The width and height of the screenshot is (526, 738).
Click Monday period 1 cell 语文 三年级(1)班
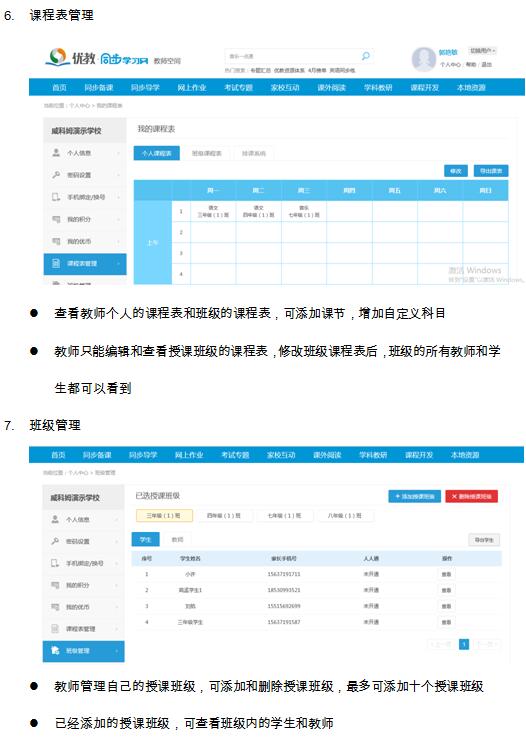pos(213,211)
